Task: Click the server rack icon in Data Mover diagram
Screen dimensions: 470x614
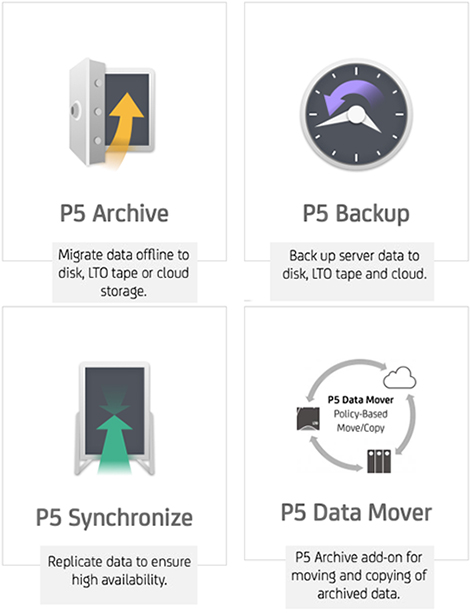Action: (x=379, y=461)
